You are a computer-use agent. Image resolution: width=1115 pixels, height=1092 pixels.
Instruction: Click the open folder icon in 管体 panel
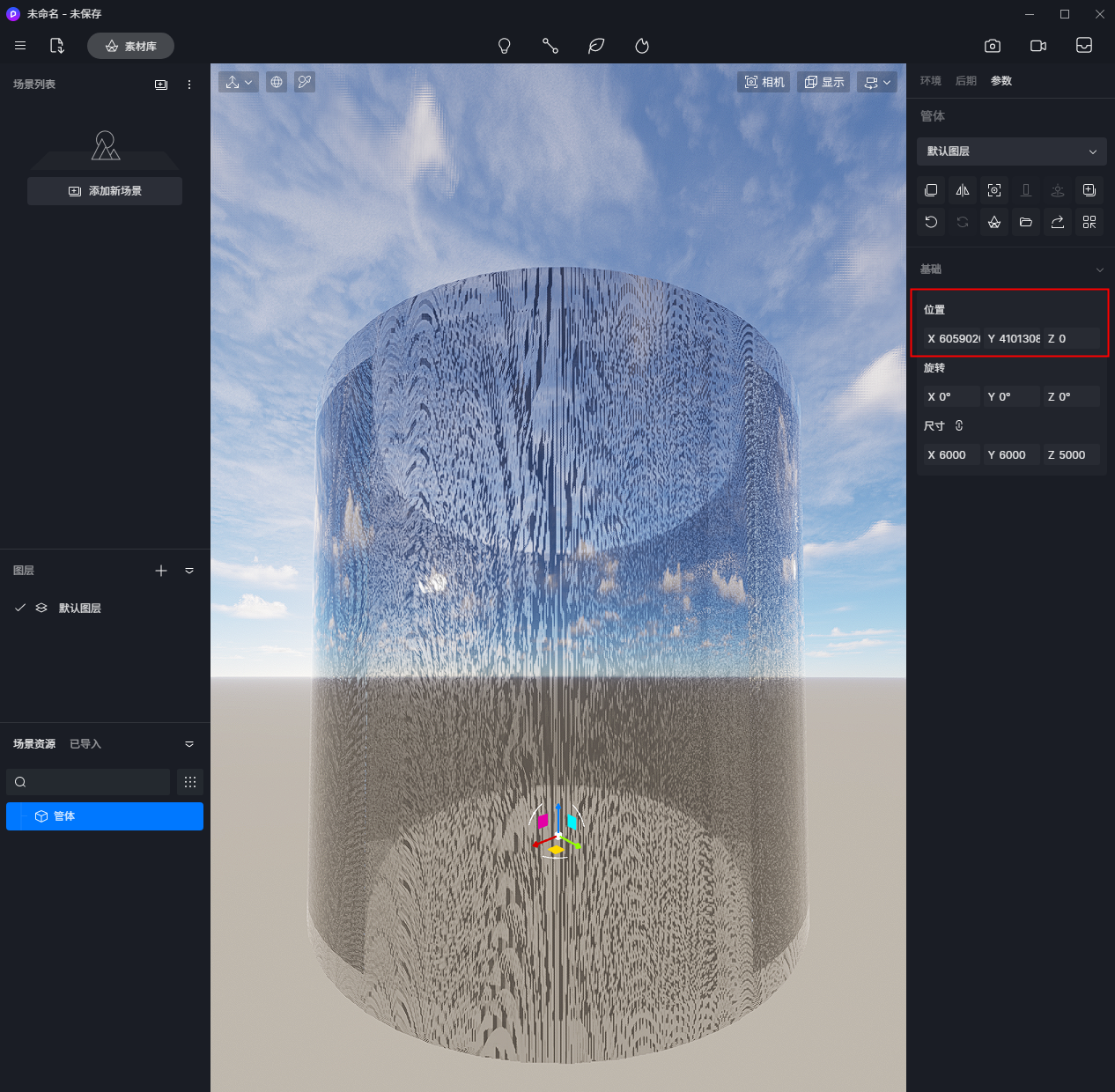pos(1026,222)
